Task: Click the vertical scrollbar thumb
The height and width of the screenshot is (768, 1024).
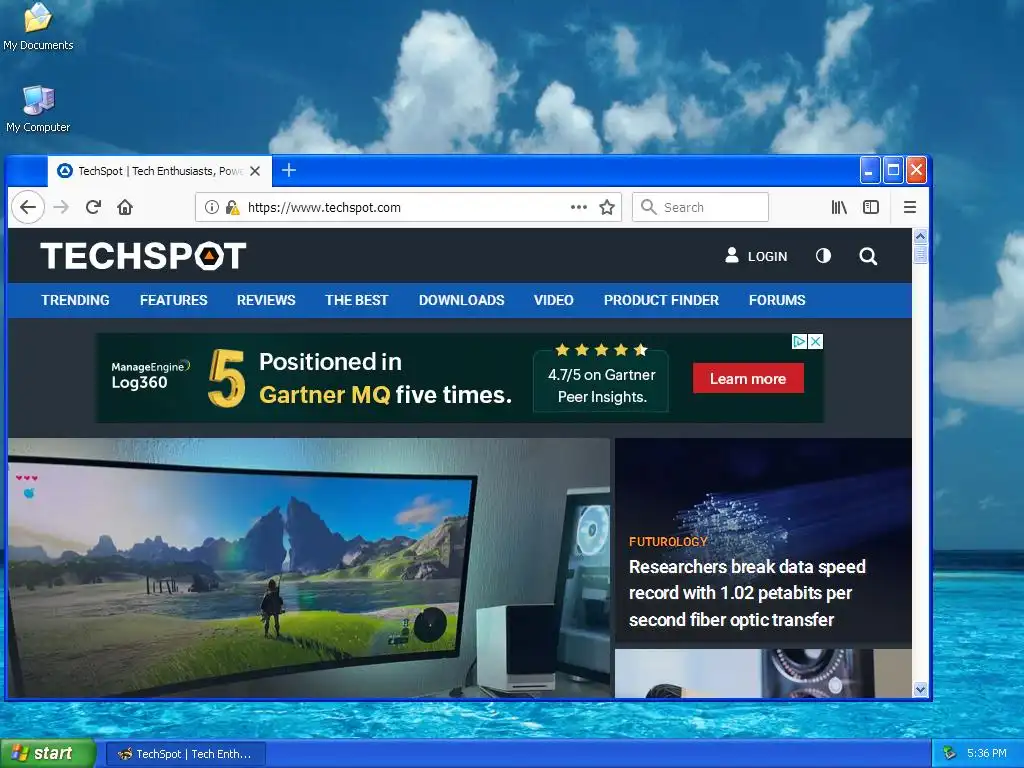Action: [x=920, y=253]
